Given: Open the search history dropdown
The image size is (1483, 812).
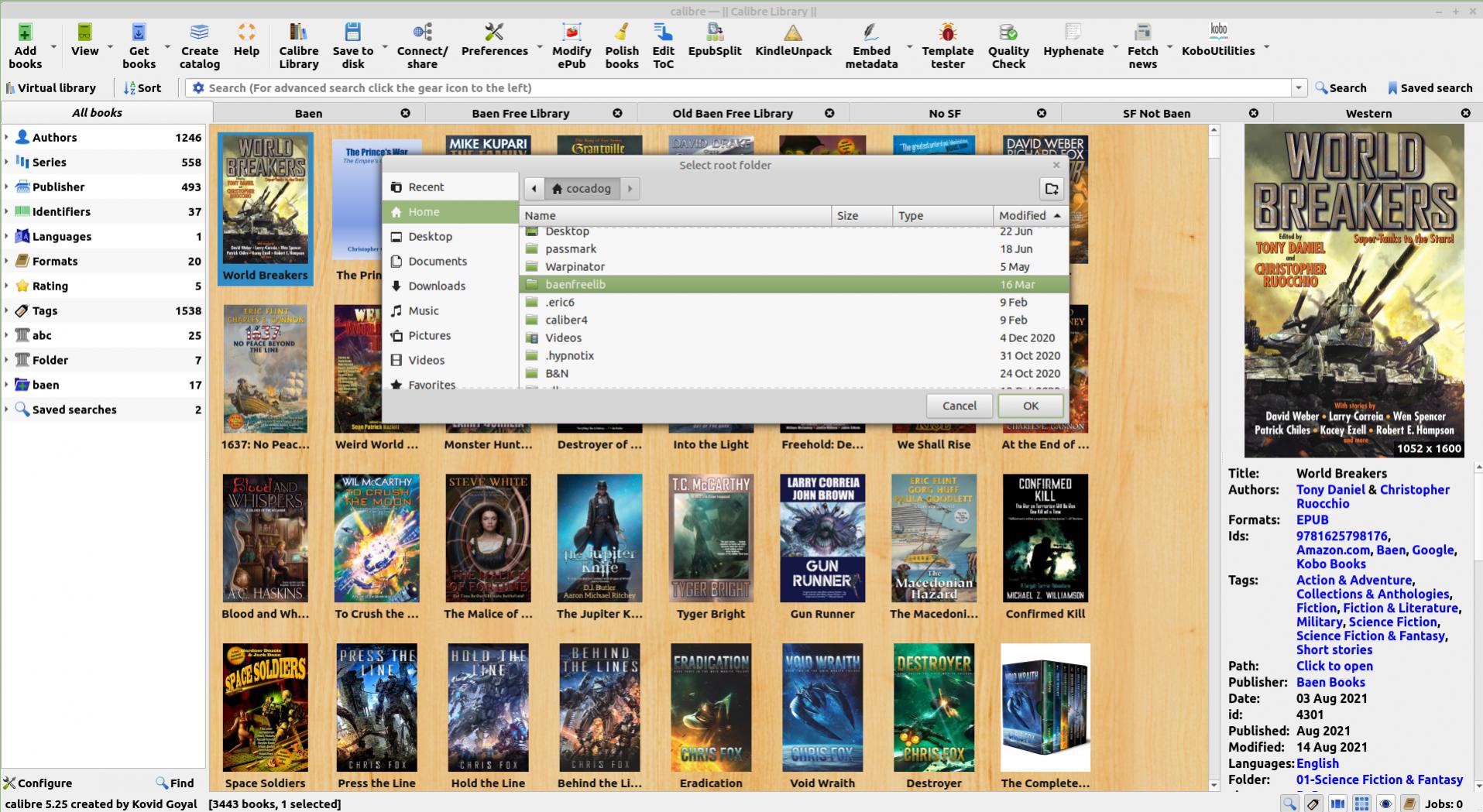Looking at the screenshot, I should tap(1299, 88).
